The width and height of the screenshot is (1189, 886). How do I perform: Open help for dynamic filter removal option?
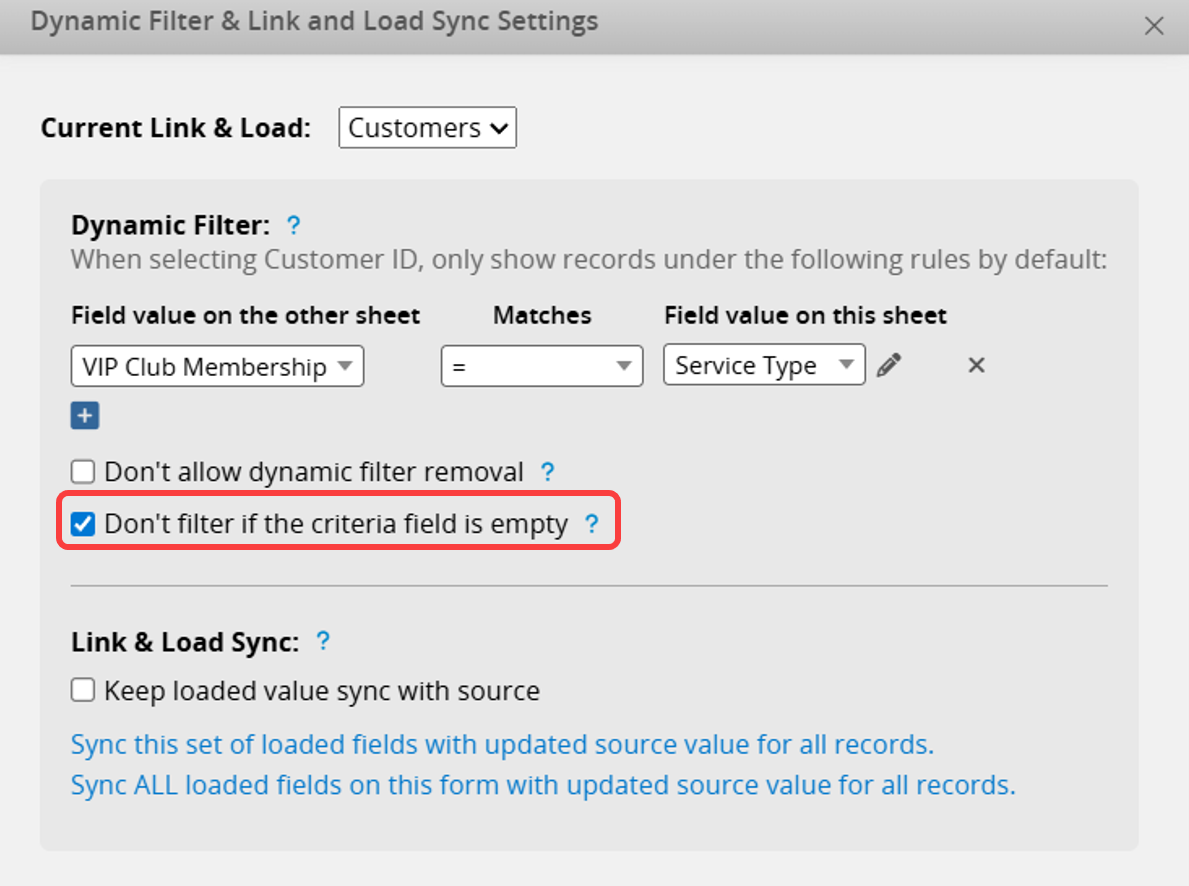click(x=548, y=472)
